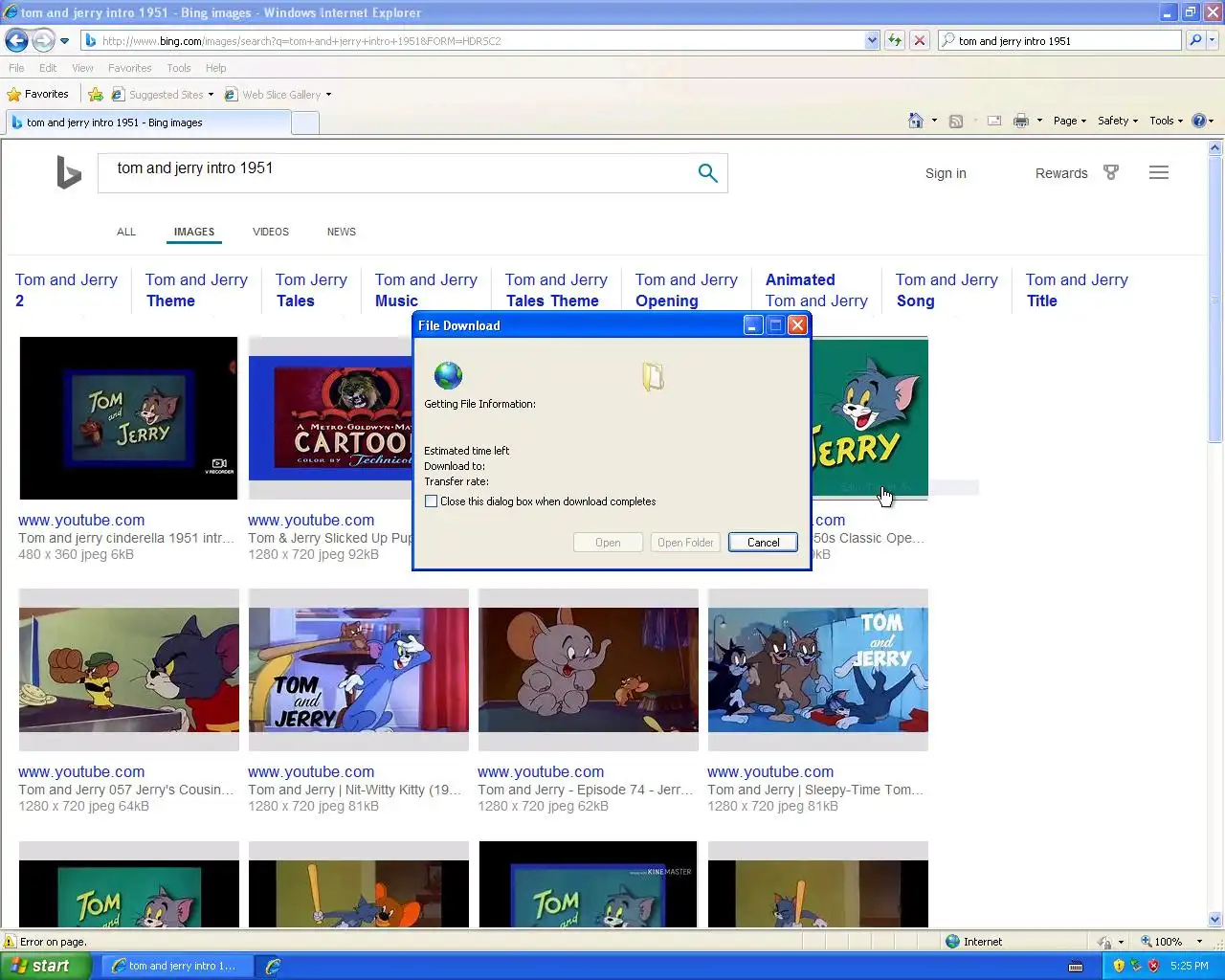Viewport: 1225px width, 980px height.
Task: Click the Bing search magnifier icon
Action: click(707, 173)
